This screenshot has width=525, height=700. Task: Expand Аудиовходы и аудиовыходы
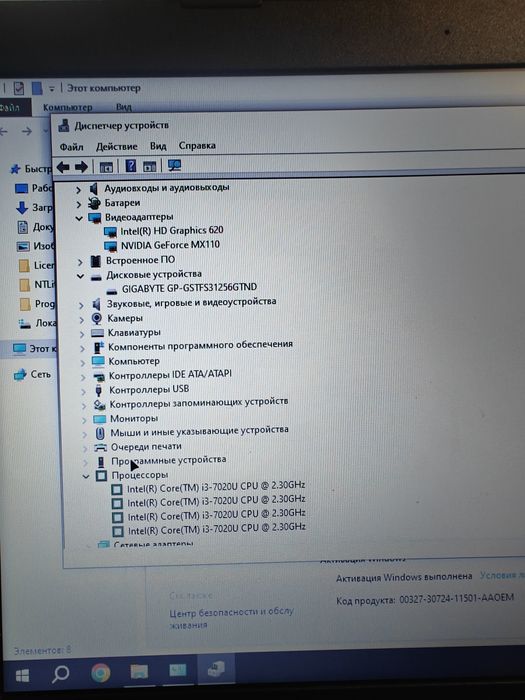pyautogui.click(x=78, y=190)
